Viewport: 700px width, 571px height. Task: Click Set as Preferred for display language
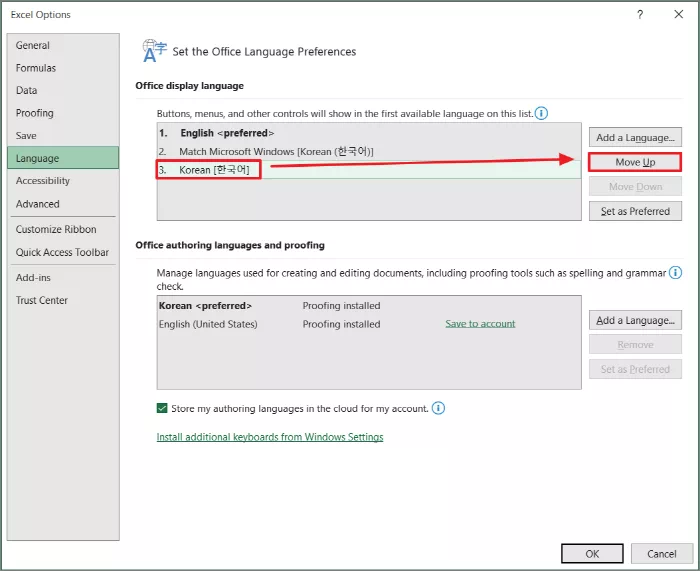coord(635,211)
